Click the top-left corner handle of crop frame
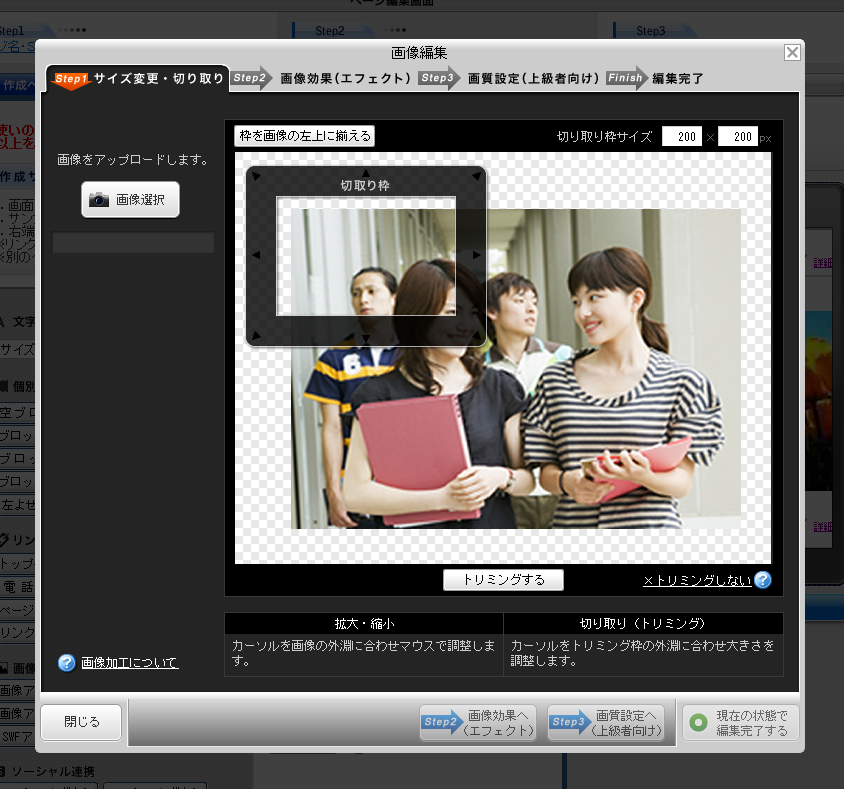Image resolution: width=844 pixels, height=789 pixels. [x=256, y=176]
